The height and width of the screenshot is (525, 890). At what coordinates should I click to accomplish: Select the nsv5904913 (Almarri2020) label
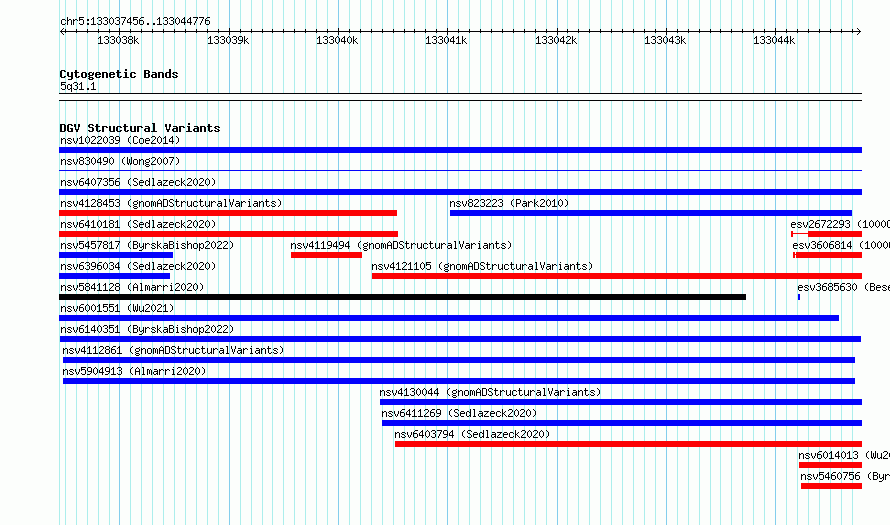click(x=135, y=371)
